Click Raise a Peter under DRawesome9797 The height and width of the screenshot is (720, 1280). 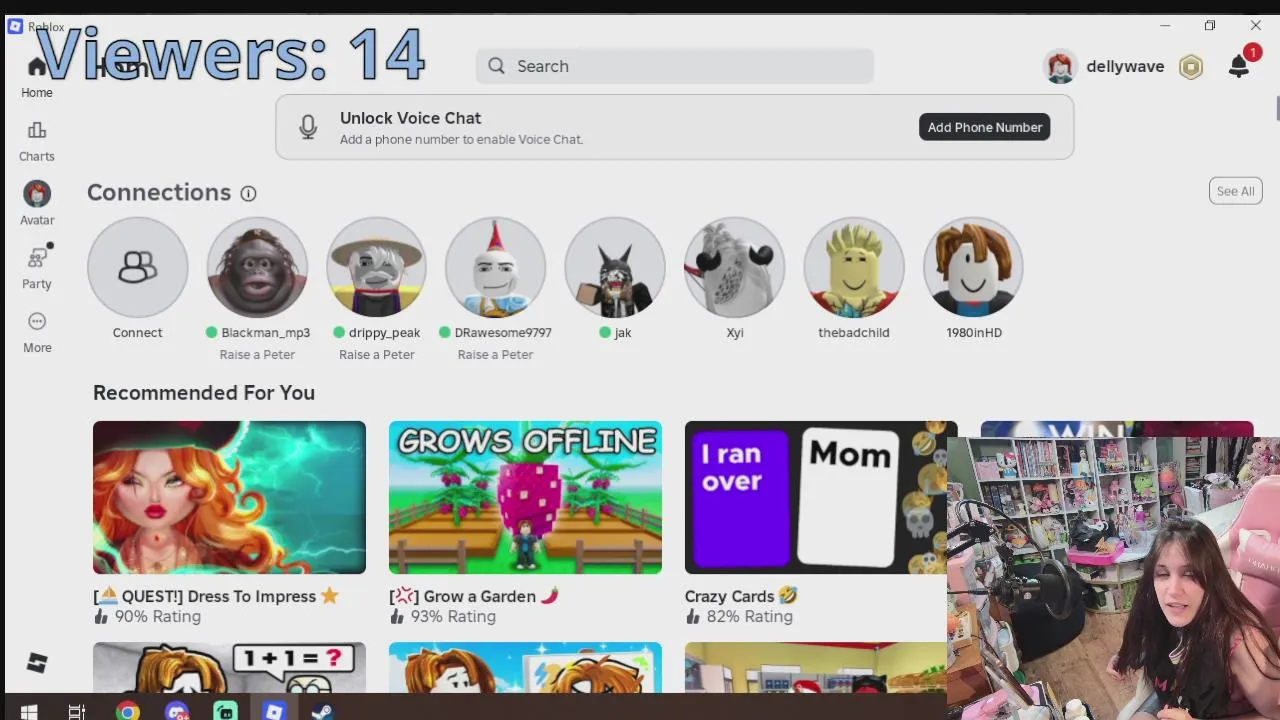click(495, 355)
